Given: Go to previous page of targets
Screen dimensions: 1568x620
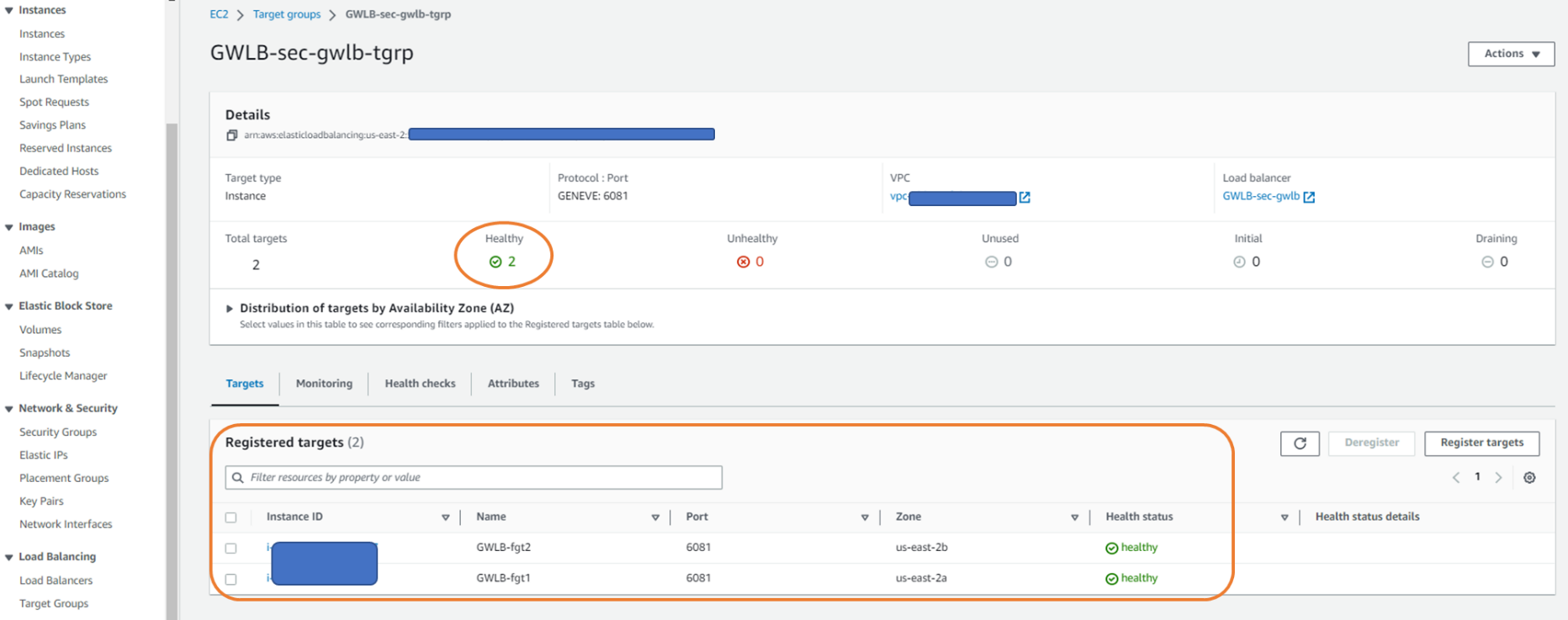Looking at the screenshot, I should coord(1456,478).
